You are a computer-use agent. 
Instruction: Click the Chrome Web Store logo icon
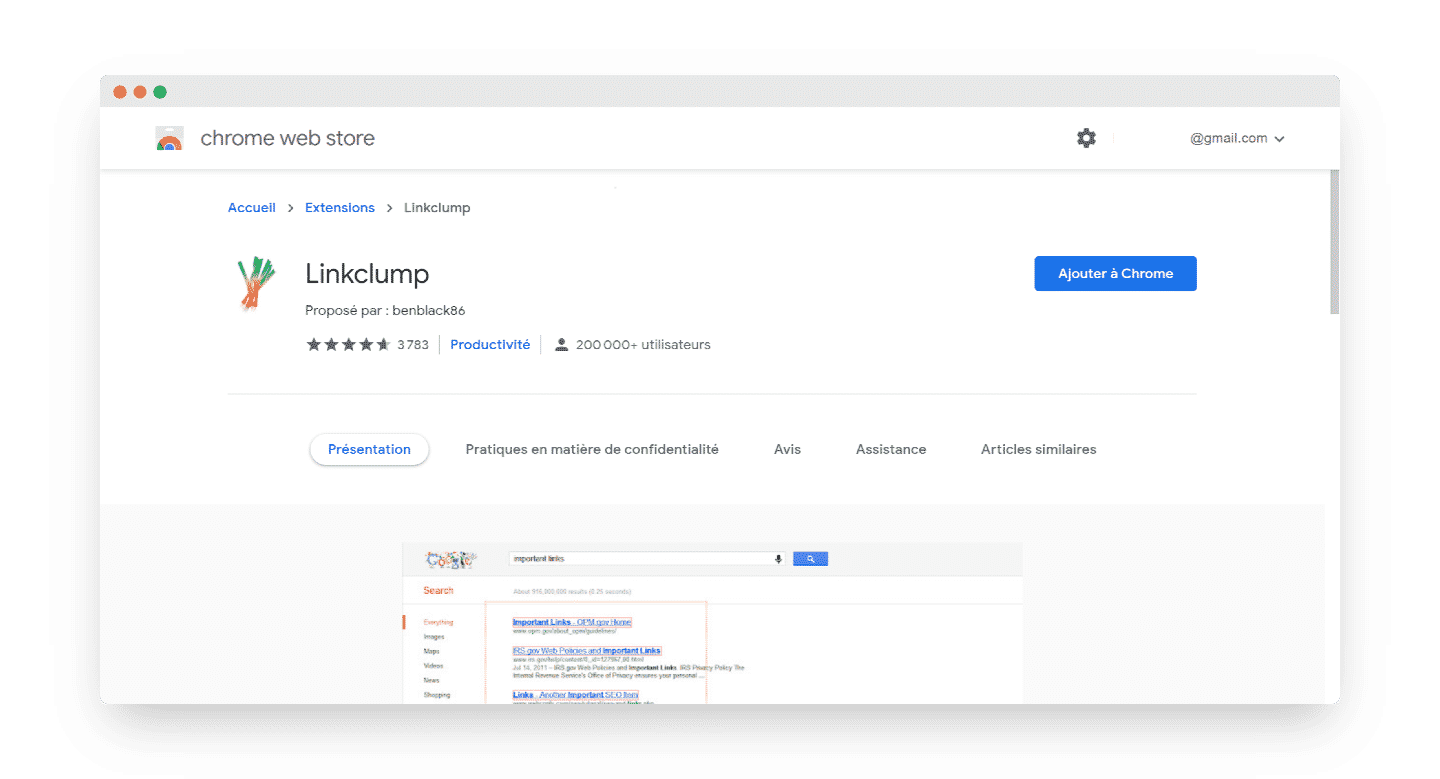click(x=170, y=139)
